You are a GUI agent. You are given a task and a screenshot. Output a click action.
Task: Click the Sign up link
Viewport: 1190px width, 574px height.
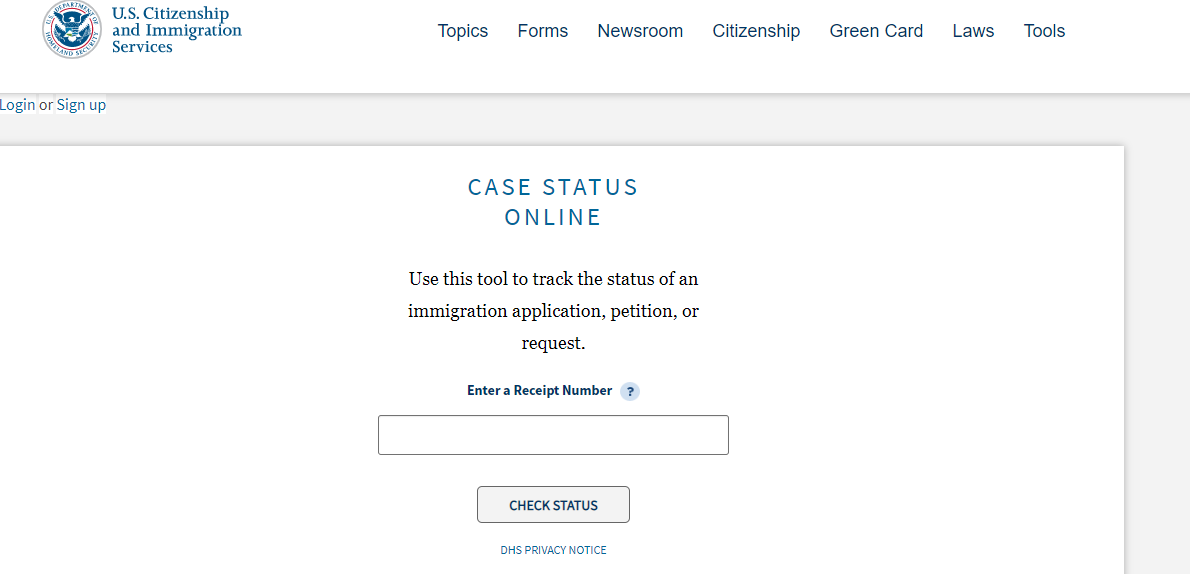point(81,105)
